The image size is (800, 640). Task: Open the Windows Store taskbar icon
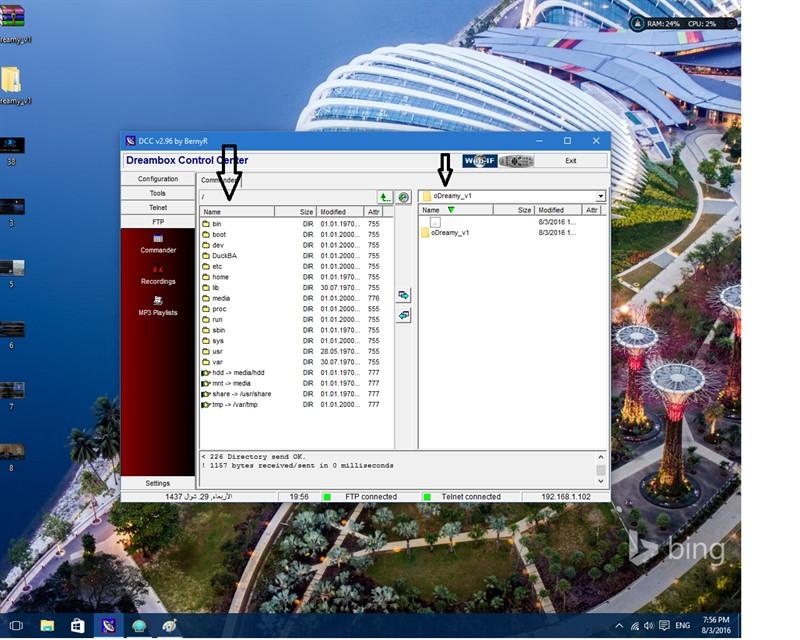78,626
